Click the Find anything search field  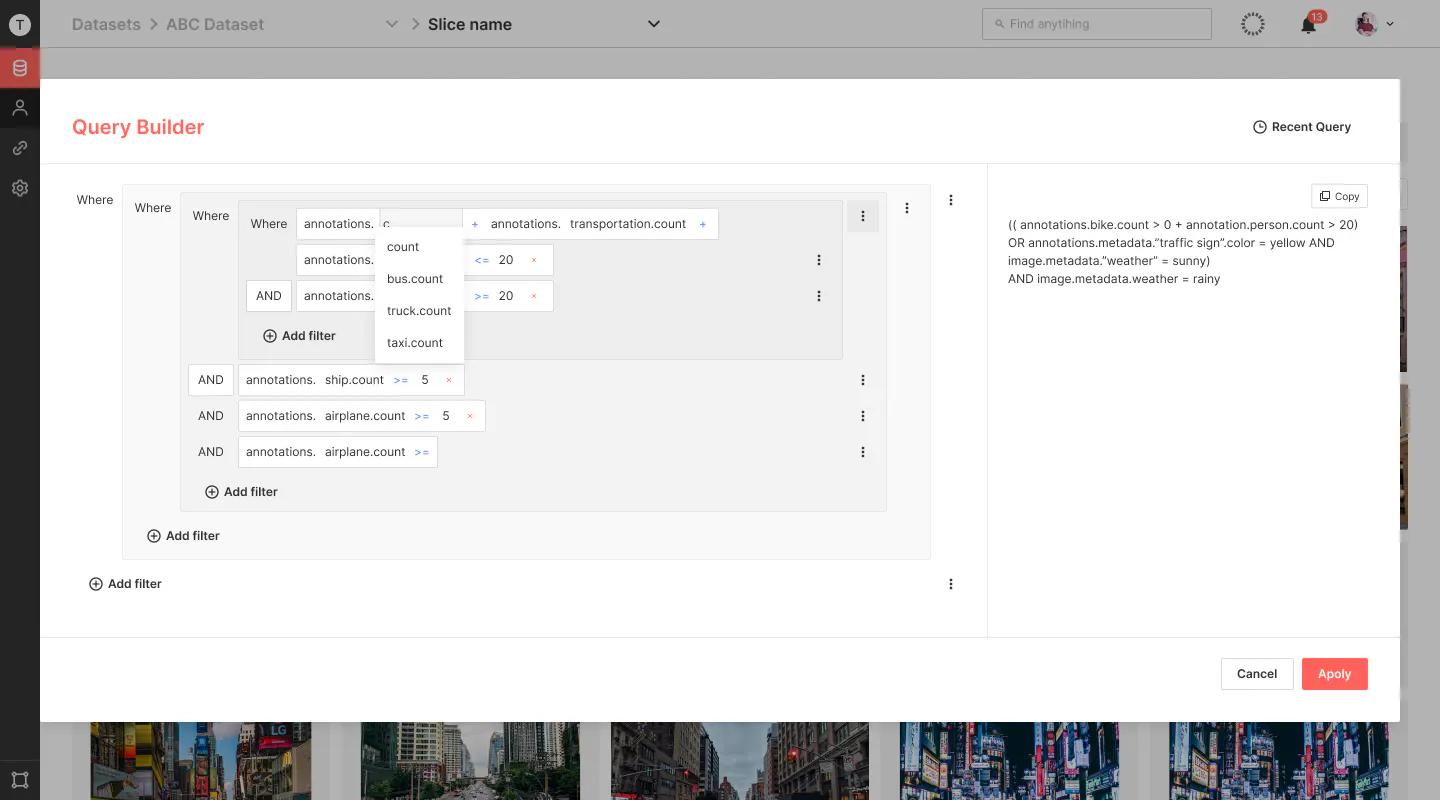[1096, 24]
